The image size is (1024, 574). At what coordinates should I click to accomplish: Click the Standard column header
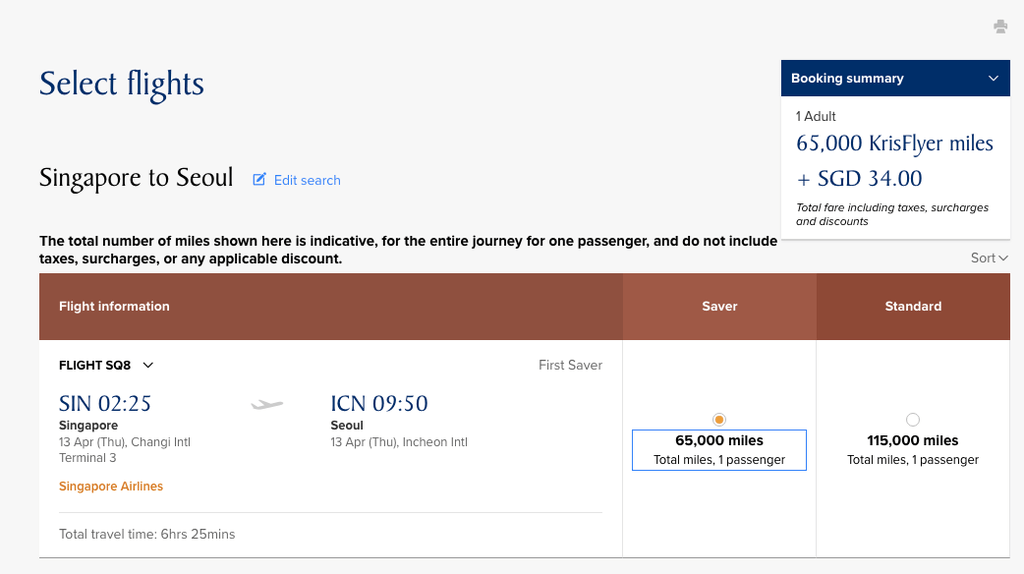(x=913, y=306)
